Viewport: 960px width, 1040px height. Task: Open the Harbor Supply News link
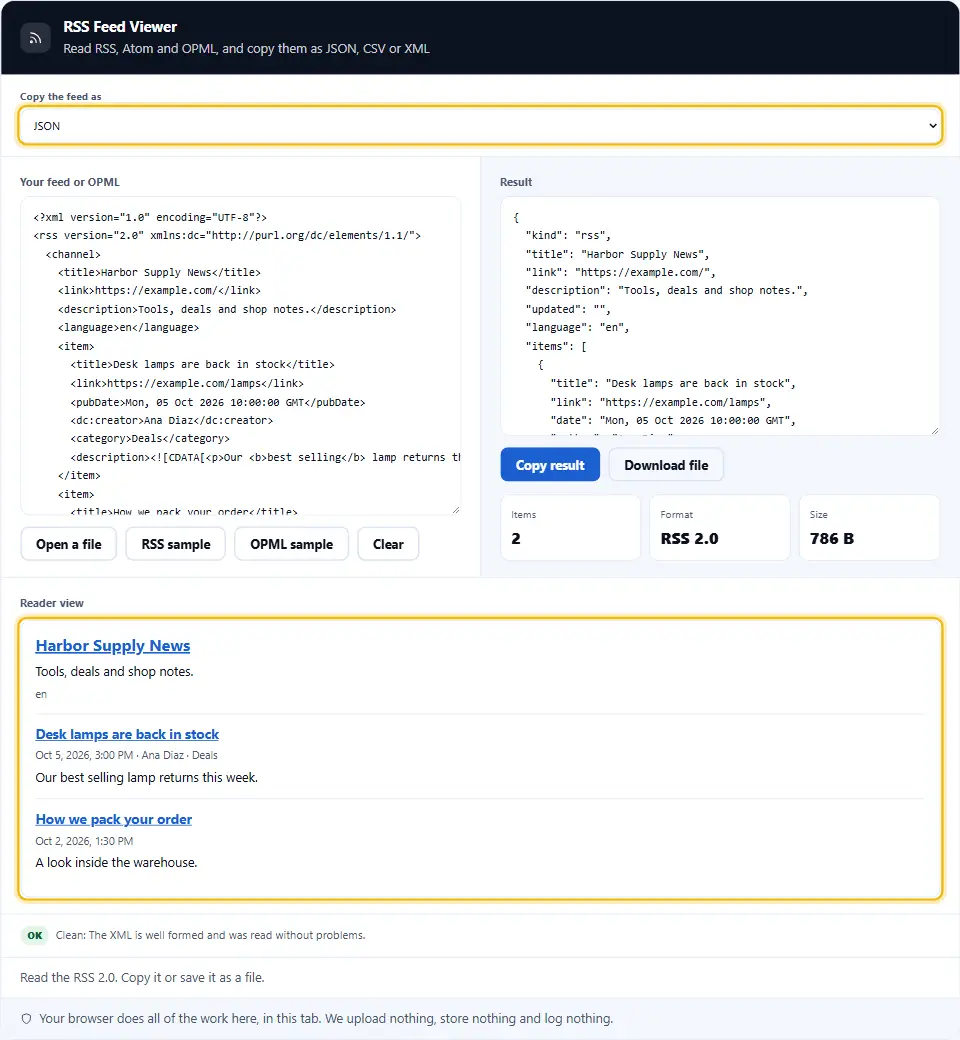(113, 645)
